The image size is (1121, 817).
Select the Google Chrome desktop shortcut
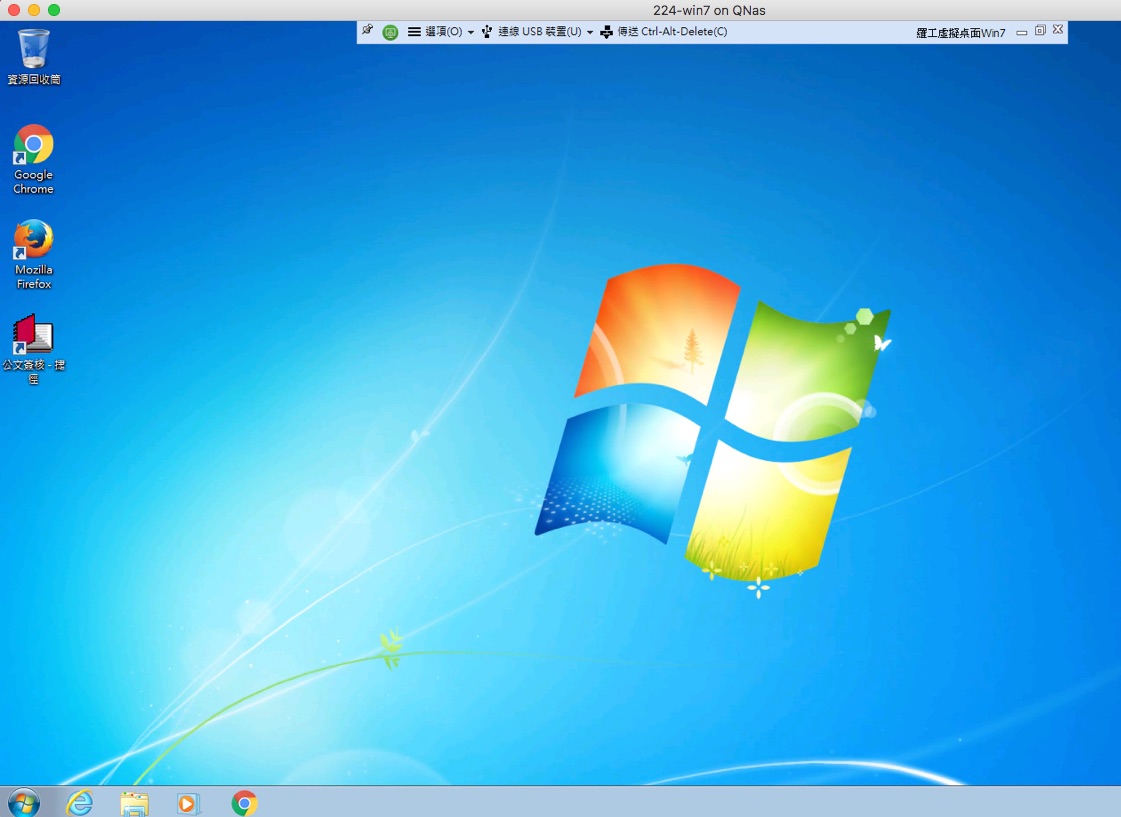coord(34,159)
